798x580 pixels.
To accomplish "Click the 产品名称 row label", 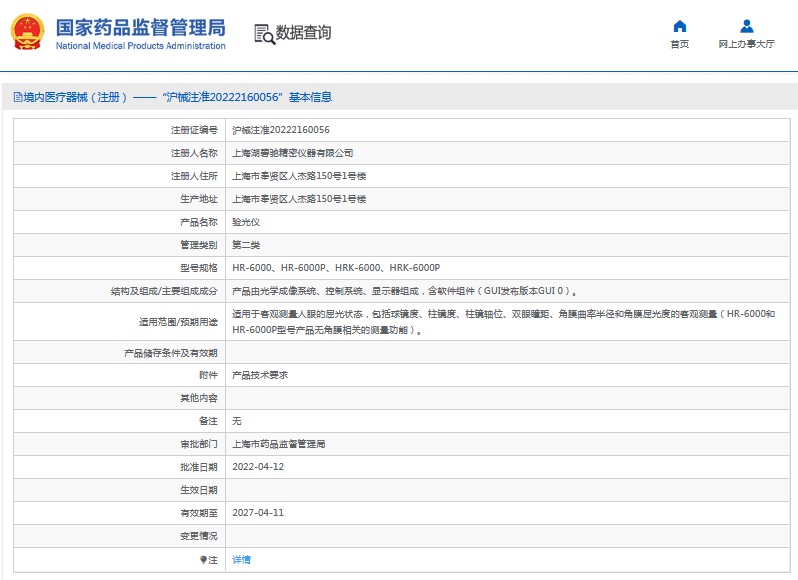I will click(198, 222).
